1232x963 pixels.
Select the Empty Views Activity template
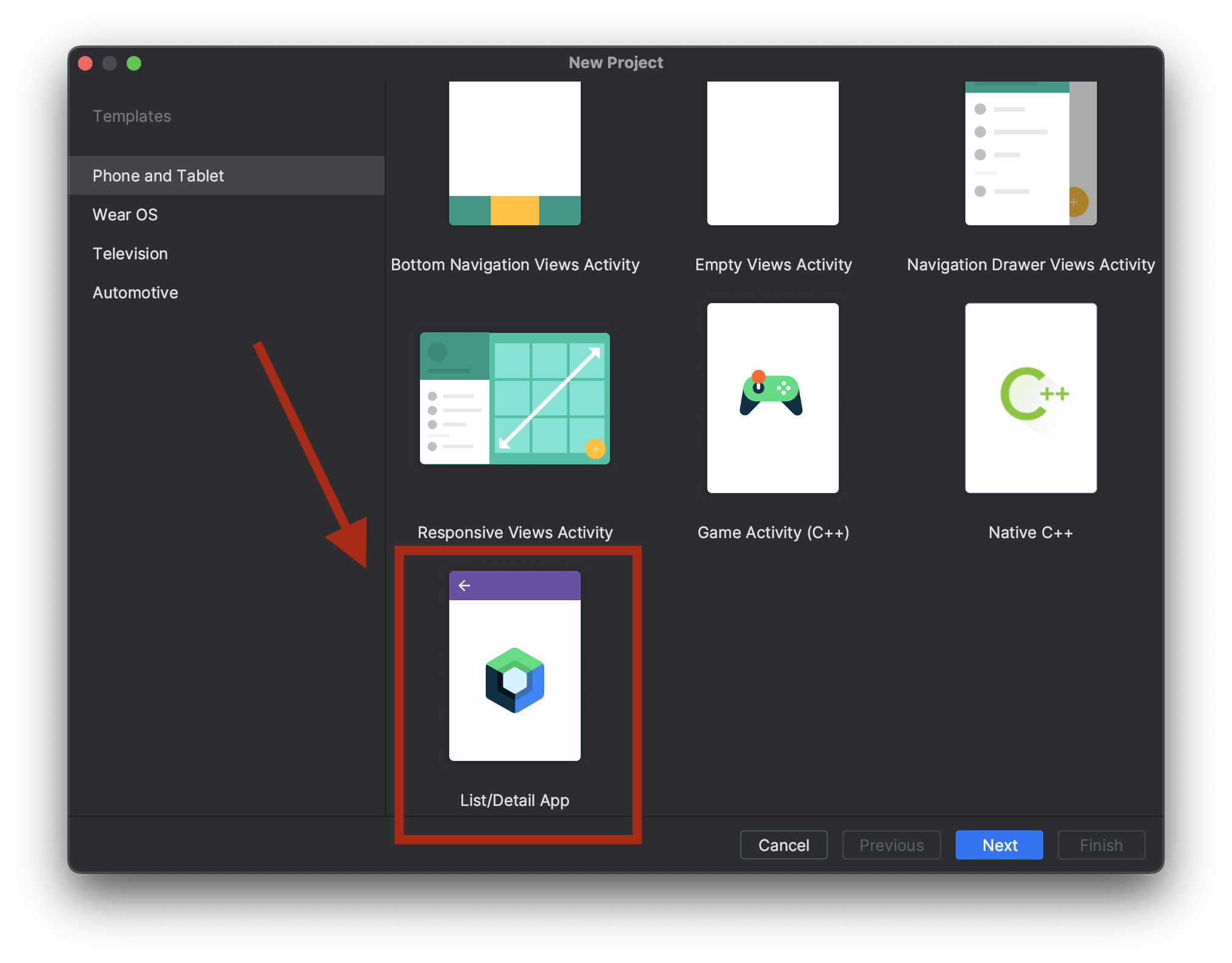772,152
